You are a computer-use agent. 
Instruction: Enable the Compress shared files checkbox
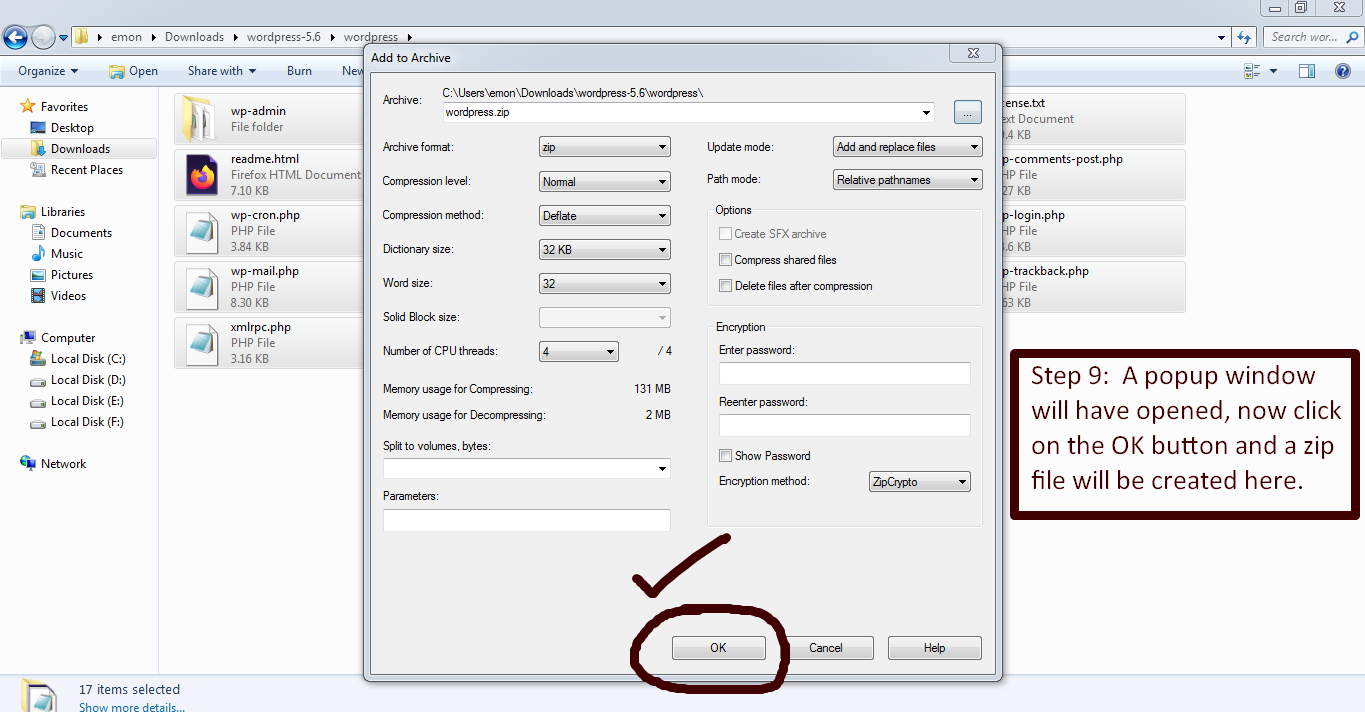tap(726, 260)
